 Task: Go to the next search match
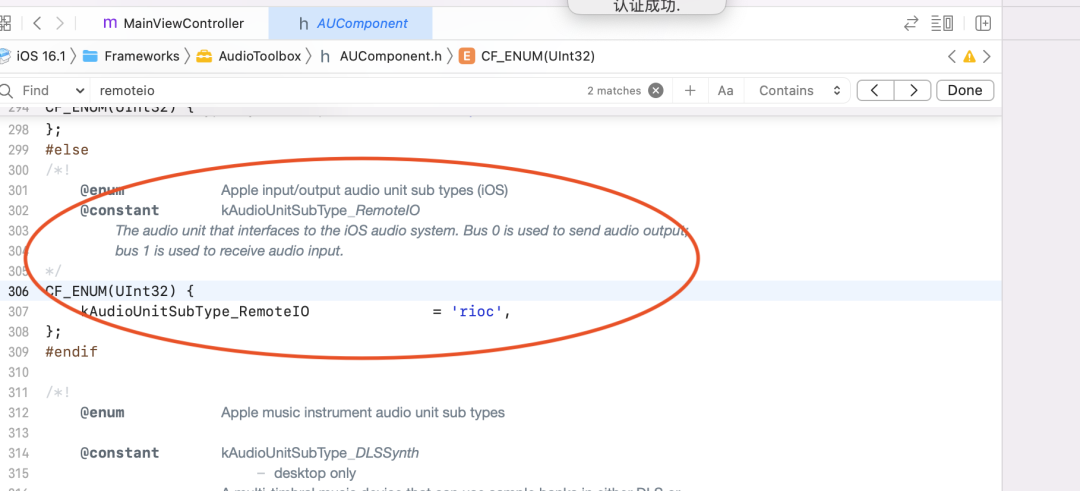[912, 90]
